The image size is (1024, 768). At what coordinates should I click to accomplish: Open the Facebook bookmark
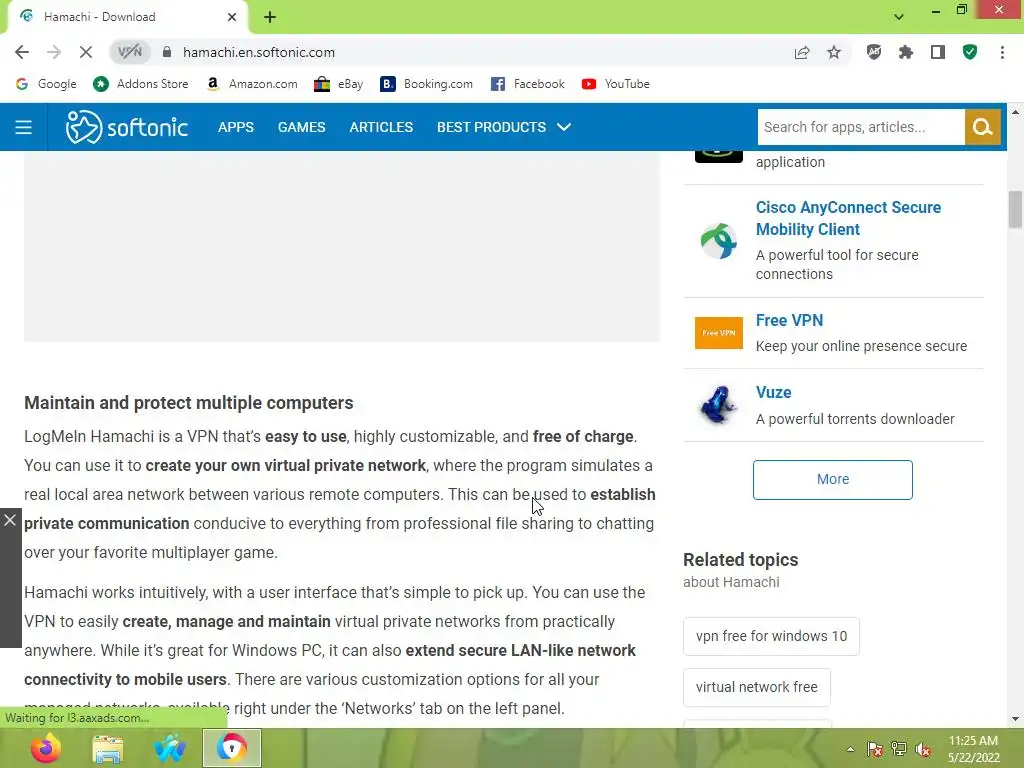(528, 84)
